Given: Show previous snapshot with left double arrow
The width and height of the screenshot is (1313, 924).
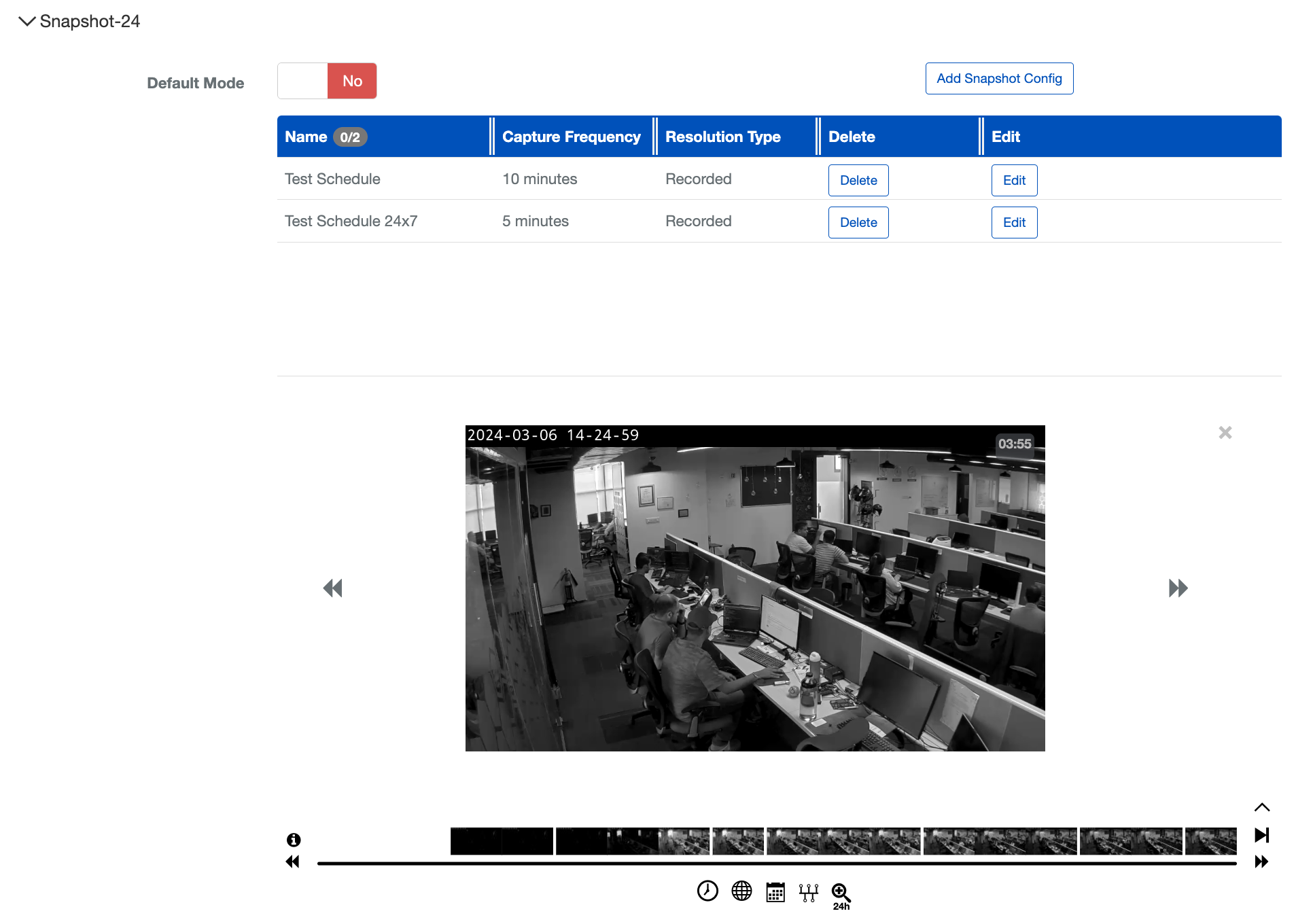Looking at the screenshot, I should [x=332, y=588].
